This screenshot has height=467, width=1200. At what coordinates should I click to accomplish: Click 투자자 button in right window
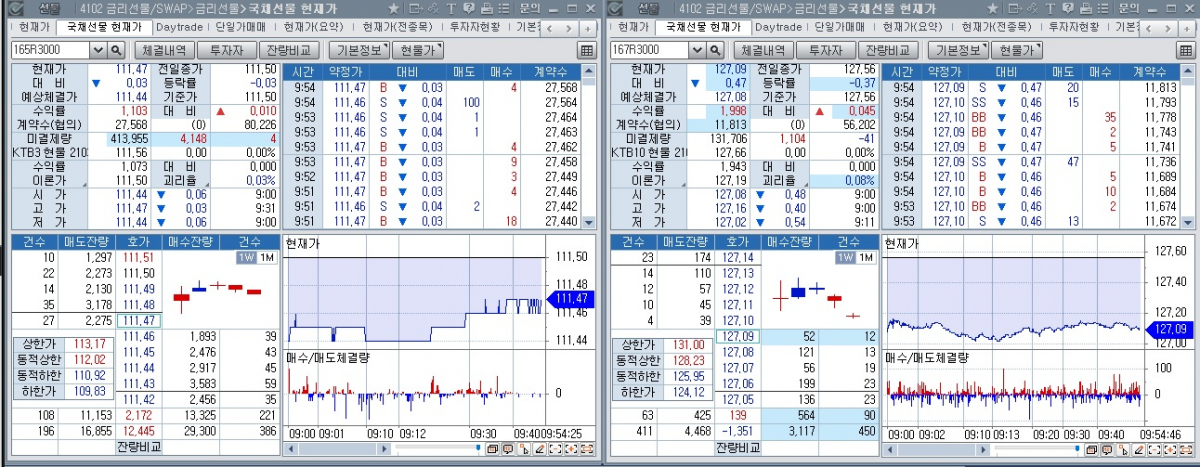tap(825, 49)
